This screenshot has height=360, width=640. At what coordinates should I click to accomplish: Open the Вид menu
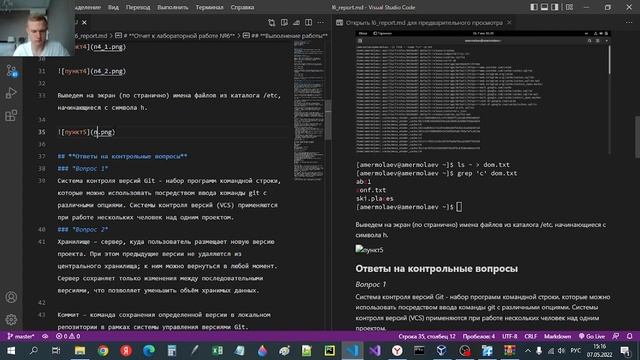coord(113,7)
